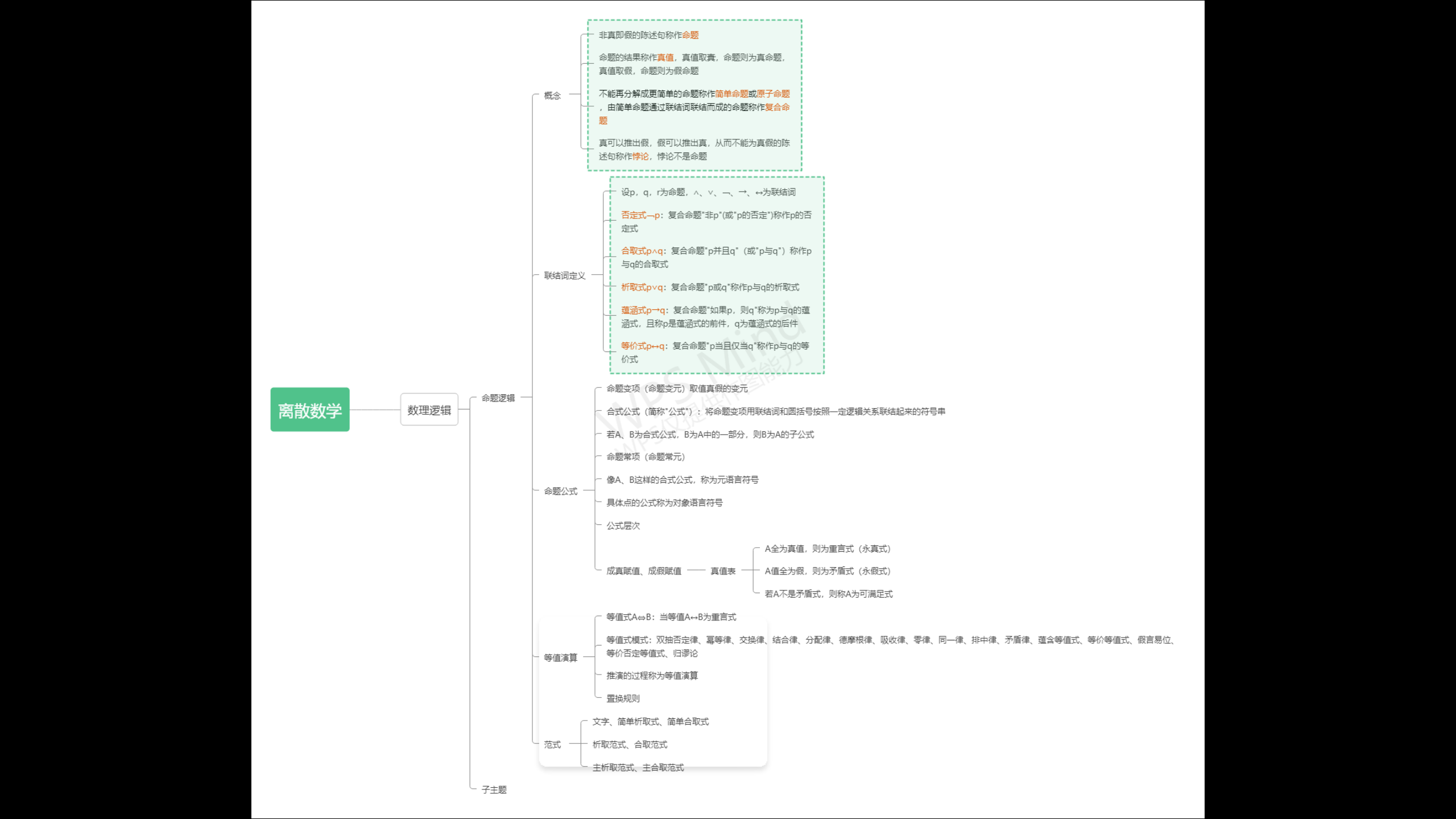Click the 主析取范式、主合取范式 node

(x=638, y=768)
